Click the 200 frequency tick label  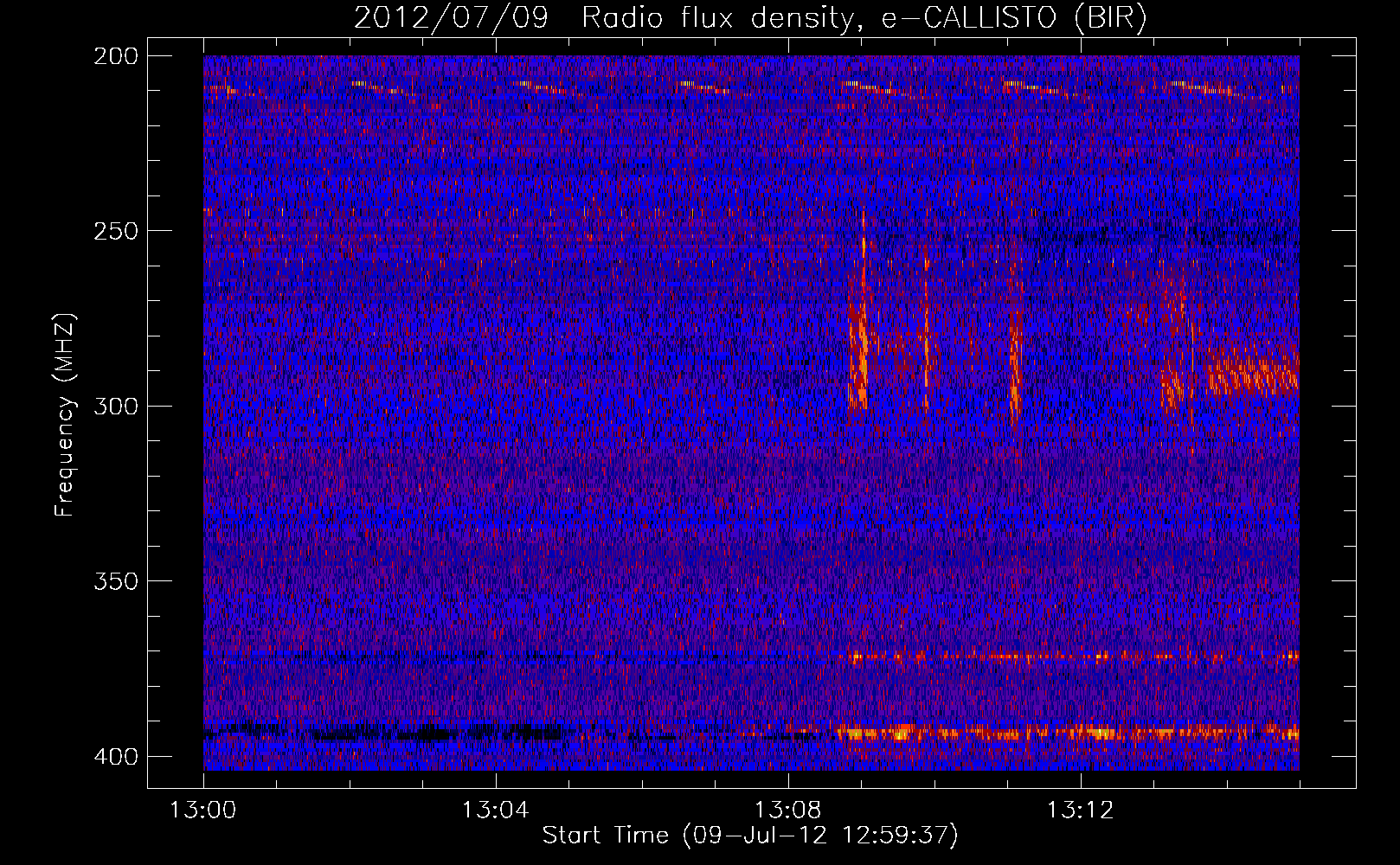point(115,56)
